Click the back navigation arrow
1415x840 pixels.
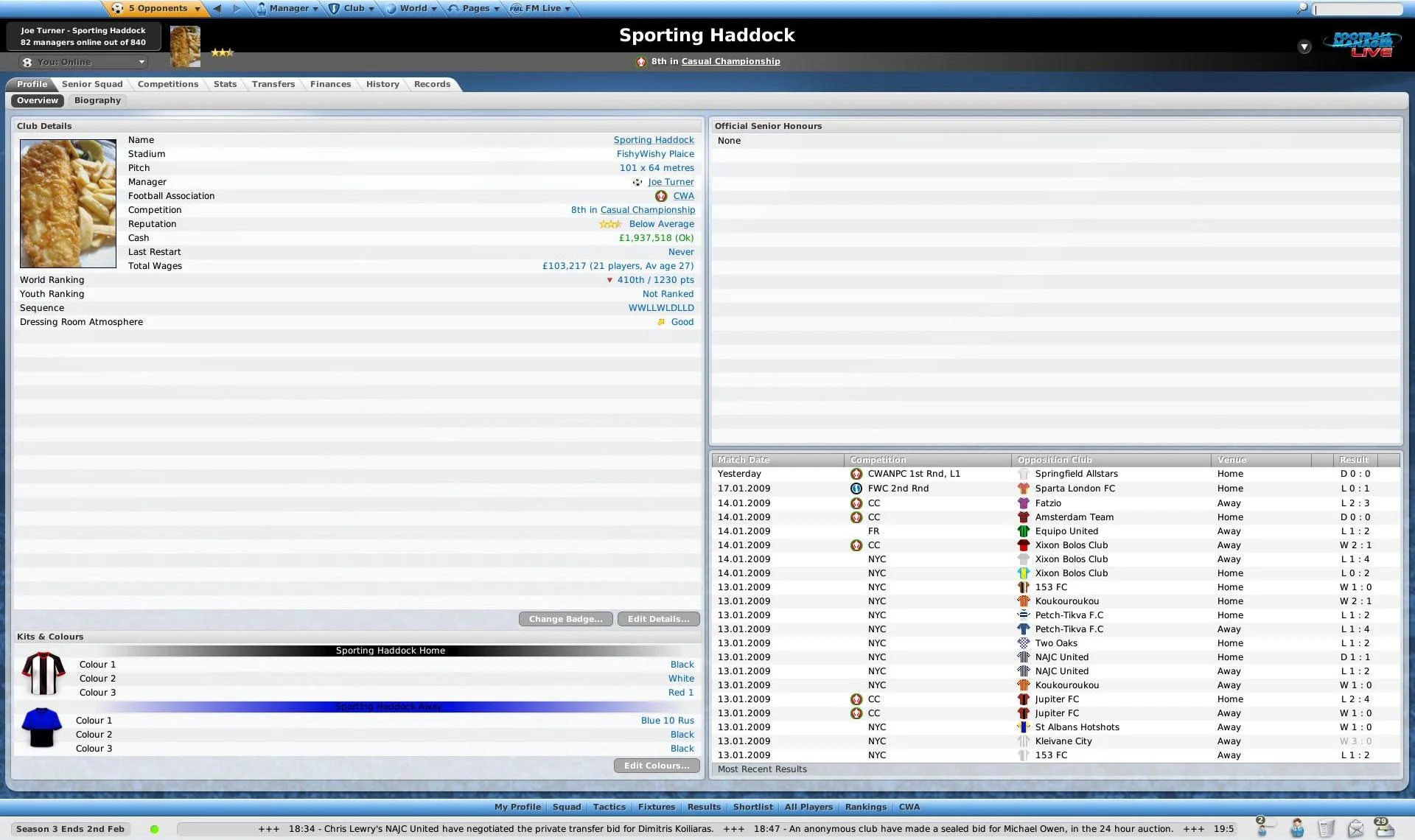coord(217,8)
